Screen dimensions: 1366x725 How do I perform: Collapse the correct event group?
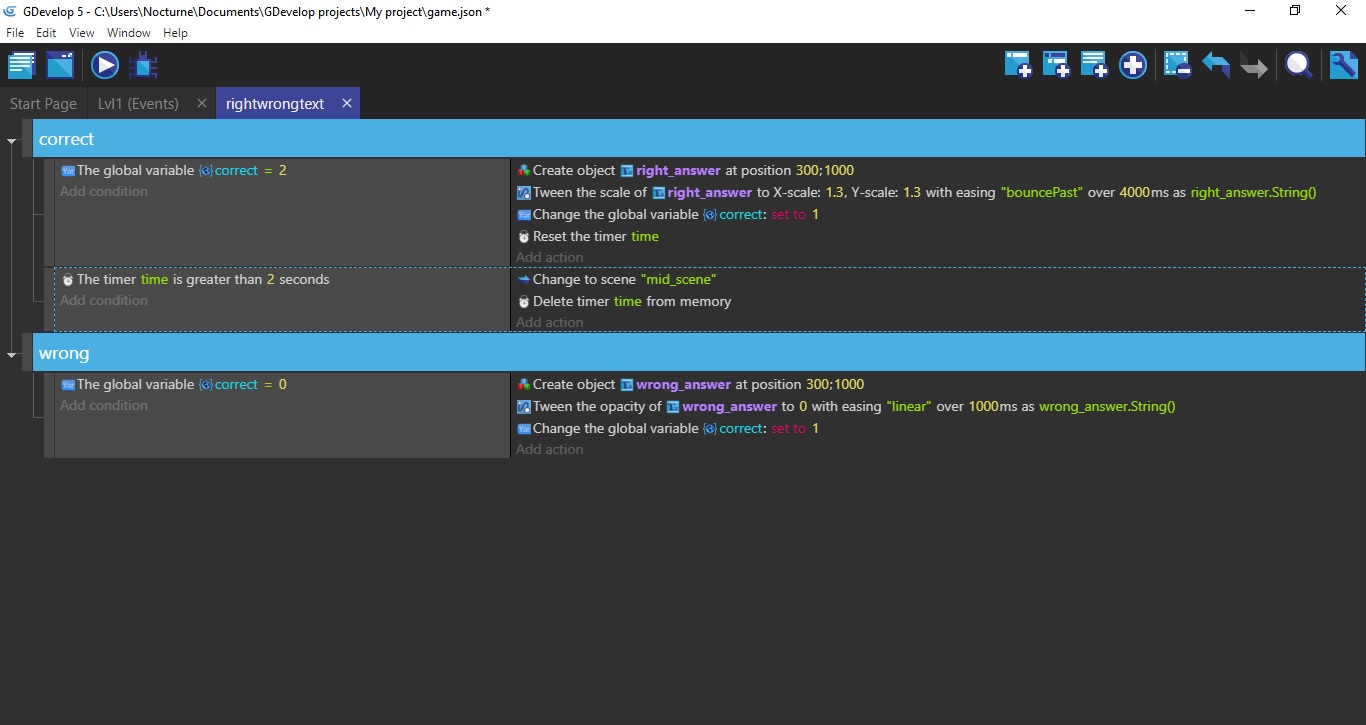click(12, 139)
